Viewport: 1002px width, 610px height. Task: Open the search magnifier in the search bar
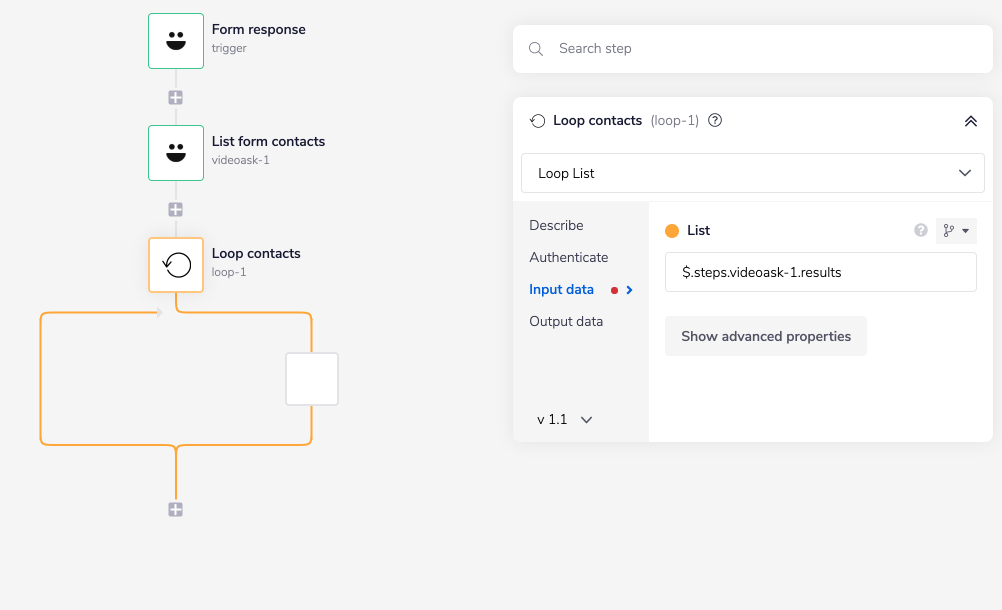click(536, 48)
